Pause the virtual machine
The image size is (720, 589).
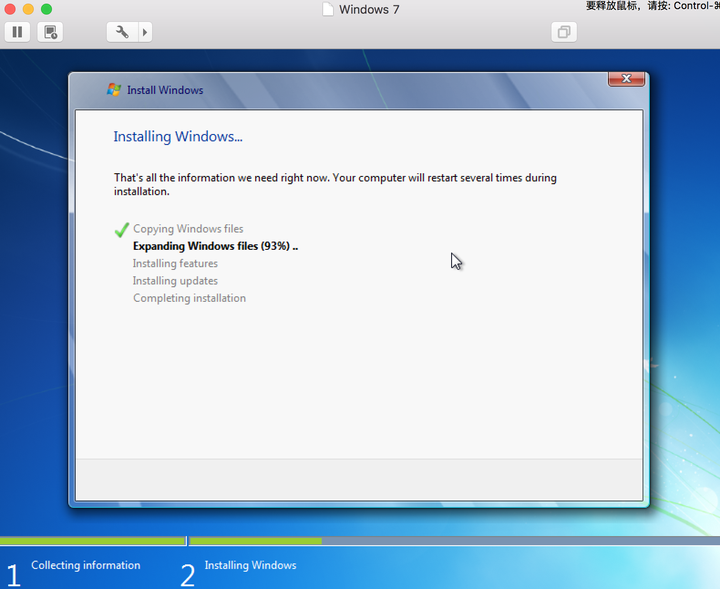pos(17,32)
